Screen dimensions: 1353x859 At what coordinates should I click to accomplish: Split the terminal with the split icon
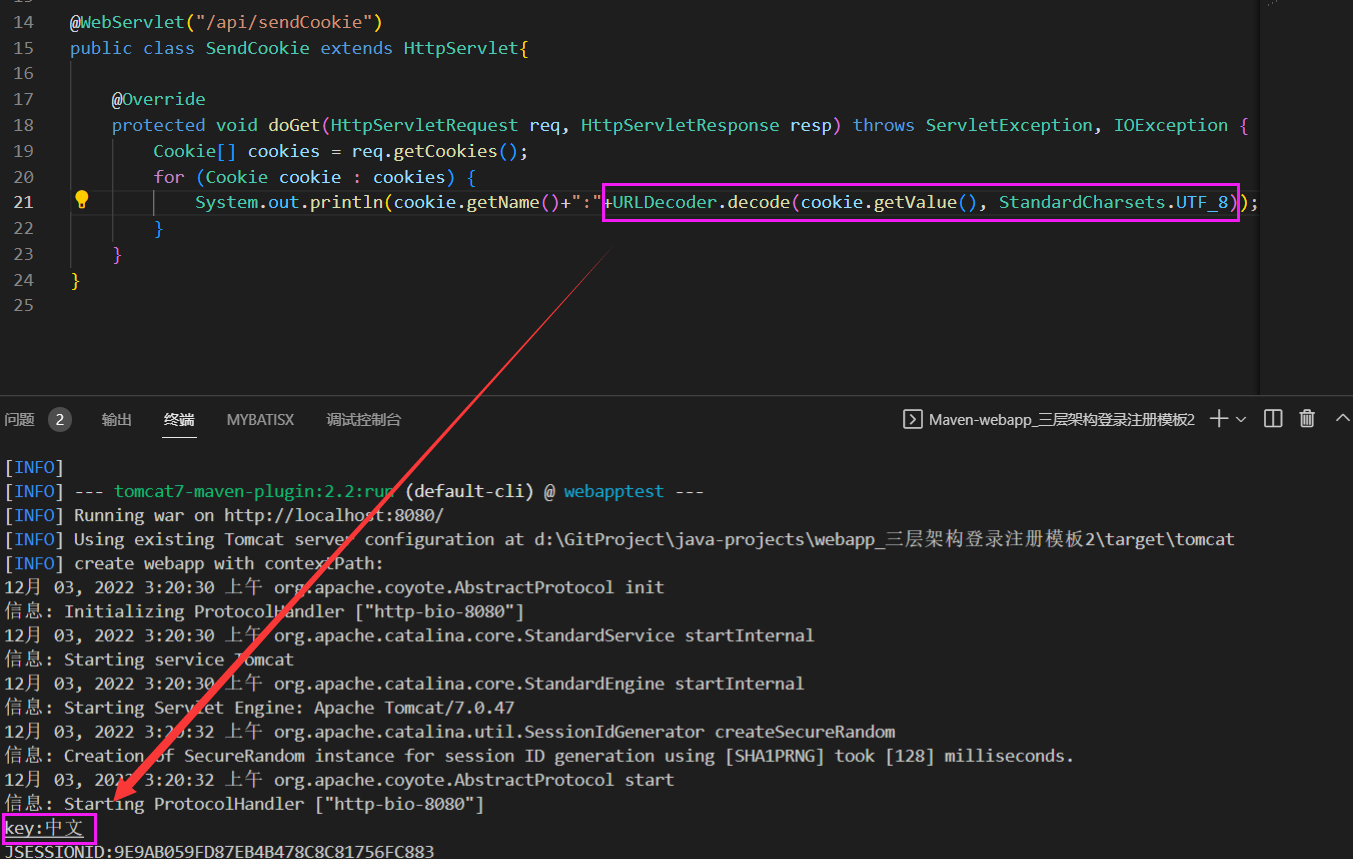(x=1273, y=419)
